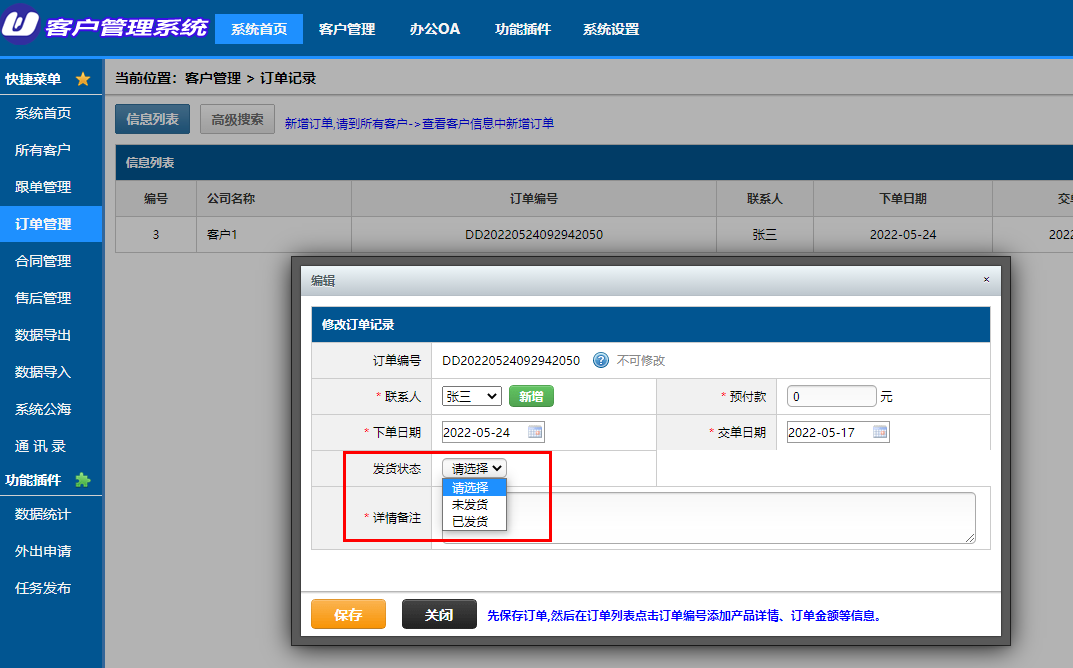Select the 请选择 option in list

click(x=474, y=487)
